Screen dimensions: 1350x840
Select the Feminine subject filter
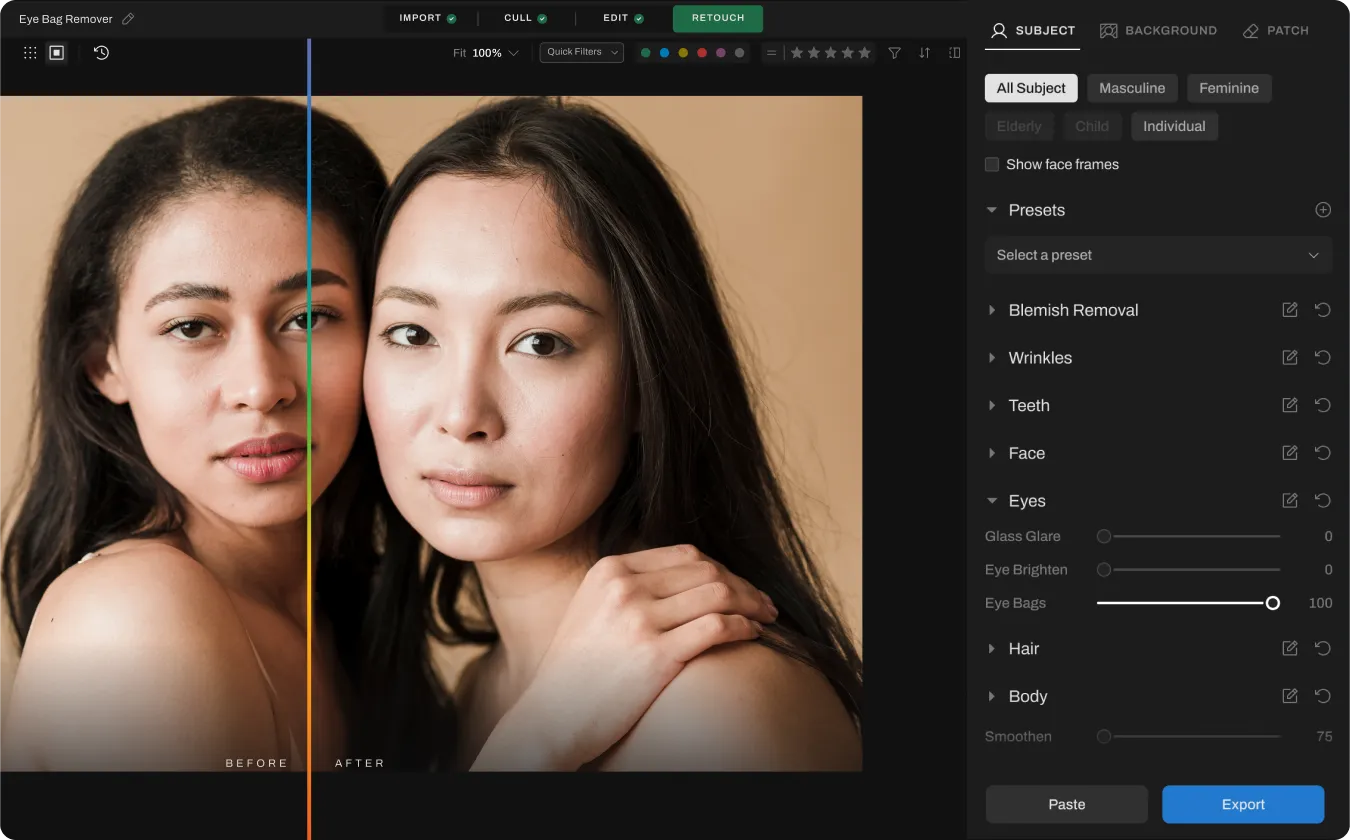click(x=1228, y=88)
